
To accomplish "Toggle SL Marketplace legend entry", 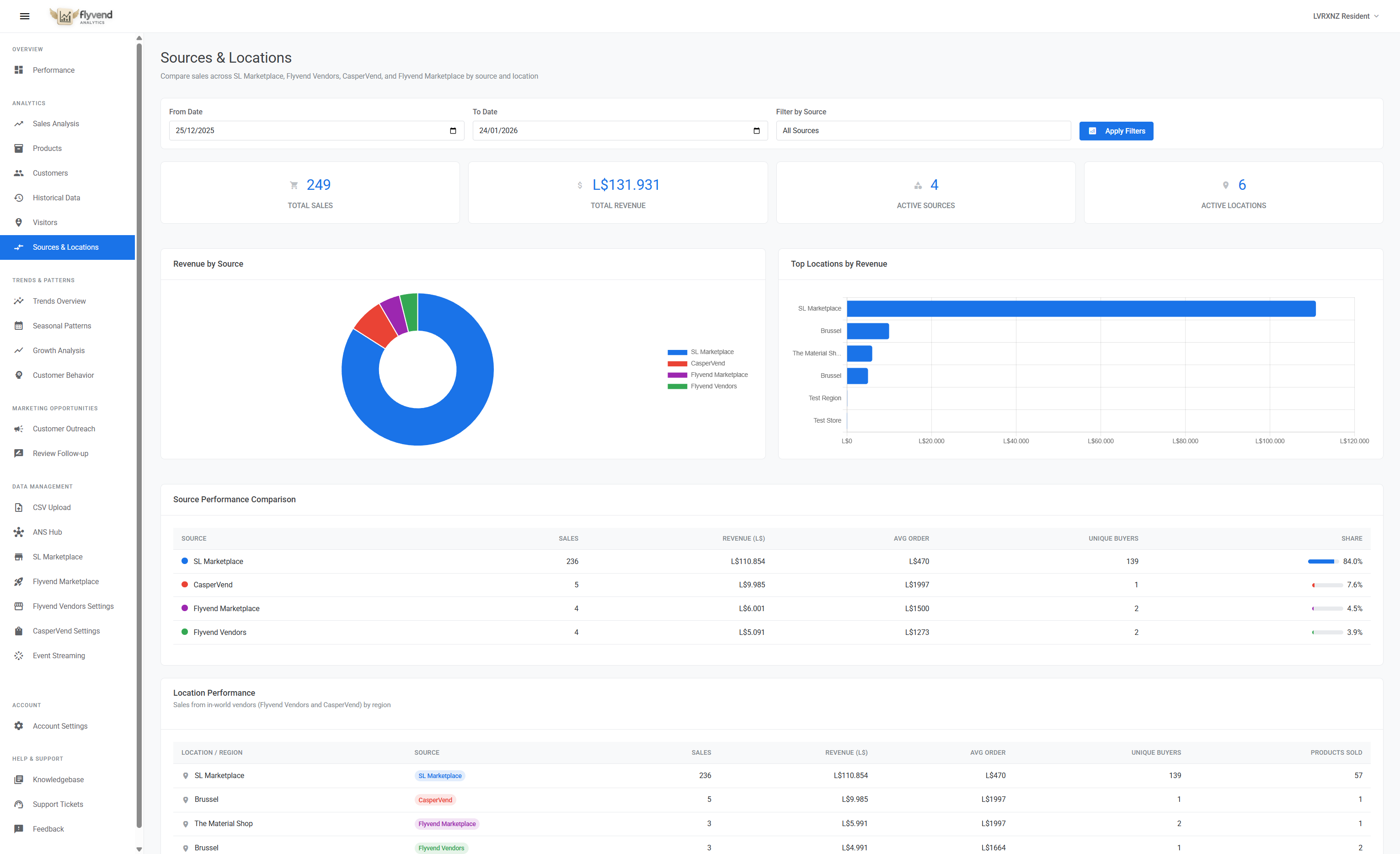I will (712, 351).
